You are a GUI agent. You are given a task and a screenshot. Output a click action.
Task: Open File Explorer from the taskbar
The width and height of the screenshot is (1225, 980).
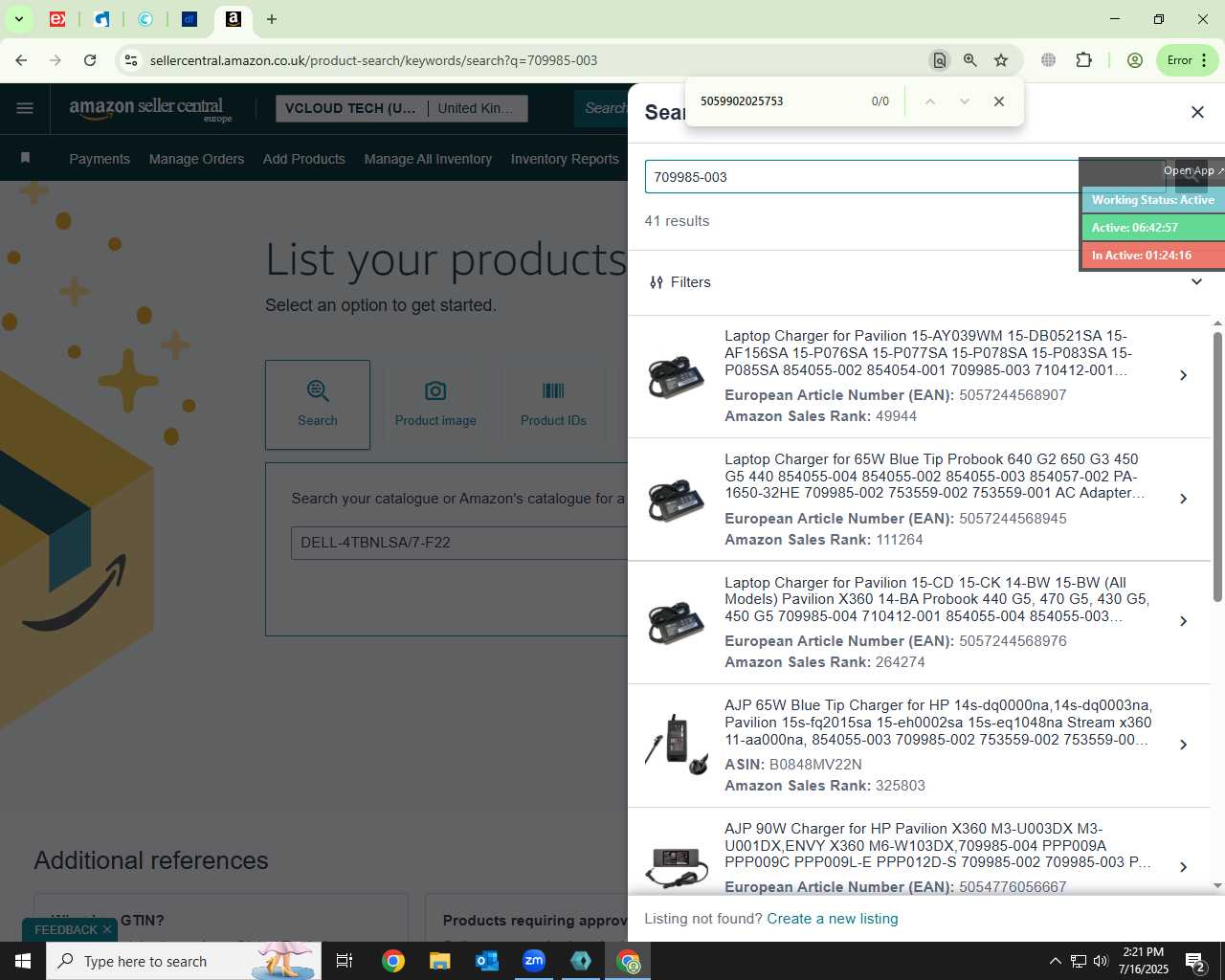pos(439,961)
